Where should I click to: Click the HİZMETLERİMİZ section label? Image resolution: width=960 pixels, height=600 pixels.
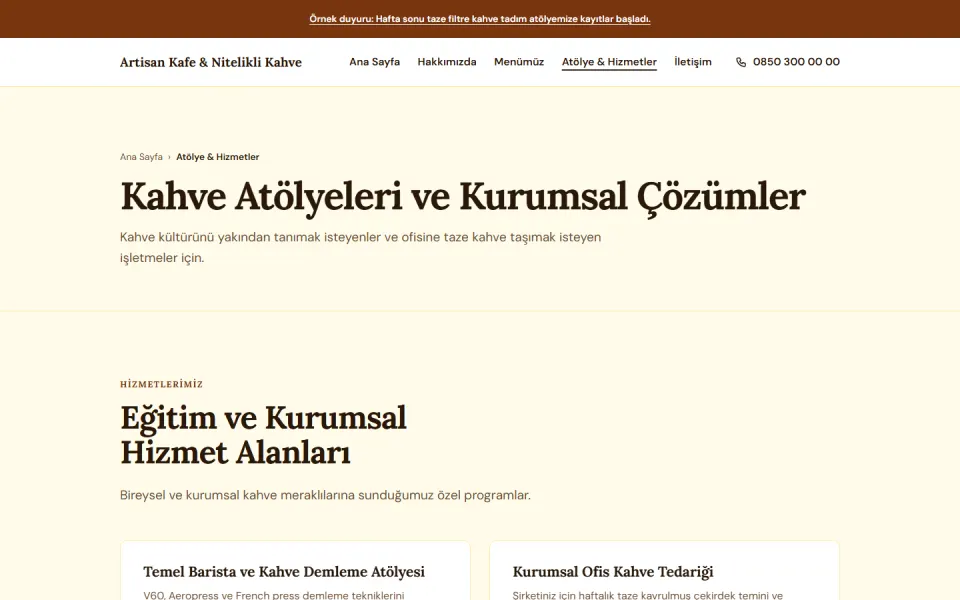coord(162,384)
